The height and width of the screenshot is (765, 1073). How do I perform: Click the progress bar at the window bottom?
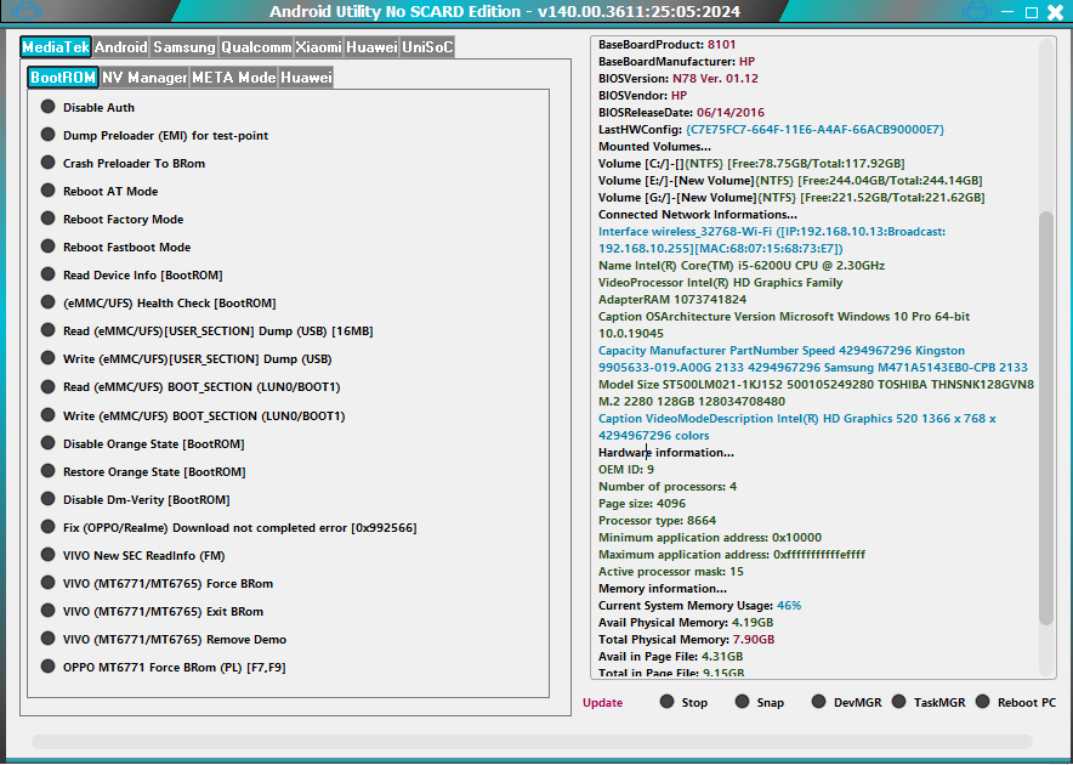536,738
